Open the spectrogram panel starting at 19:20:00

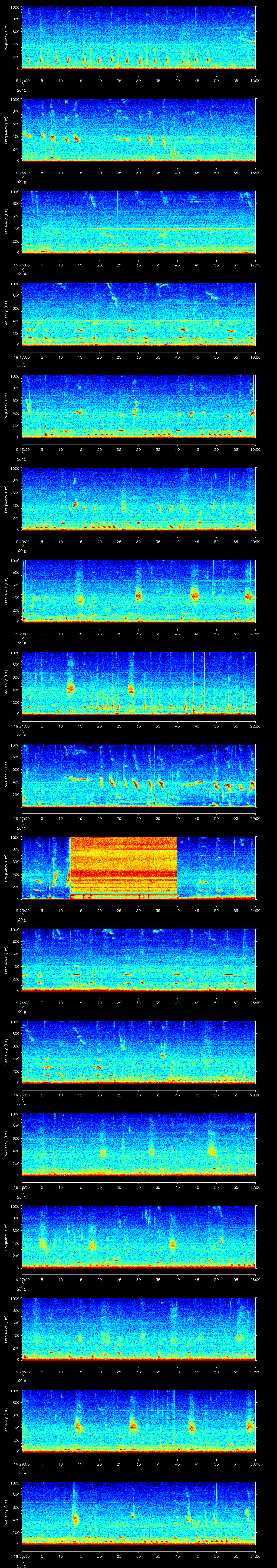pos(139,591)
